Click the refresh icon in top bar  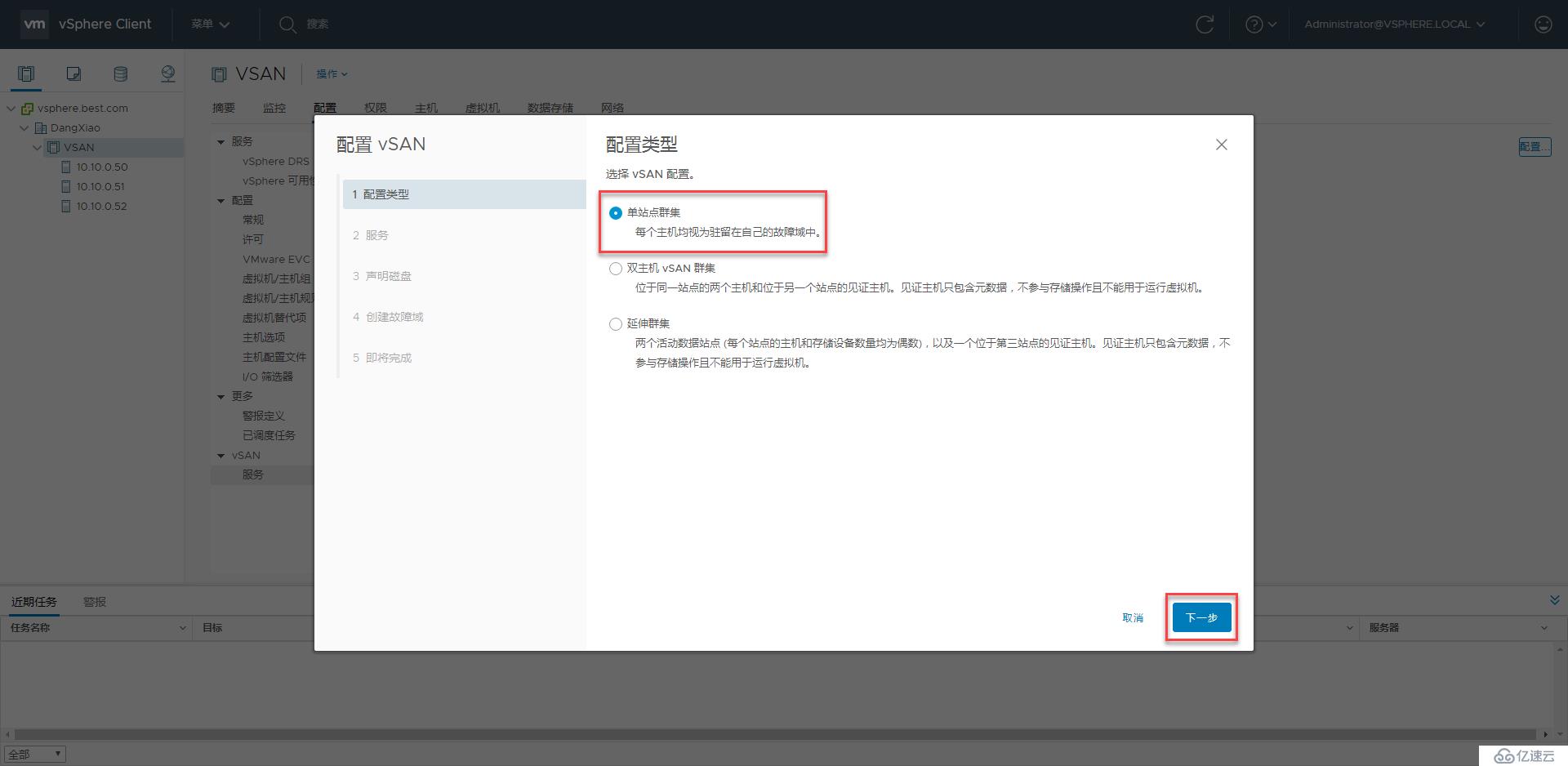[x=1205, y=24]
